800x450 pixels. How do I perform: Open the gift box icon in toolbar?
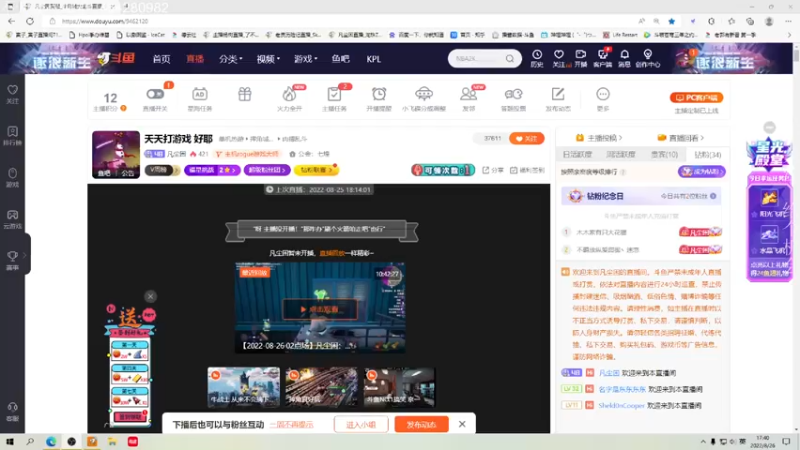tap(245, 94)
